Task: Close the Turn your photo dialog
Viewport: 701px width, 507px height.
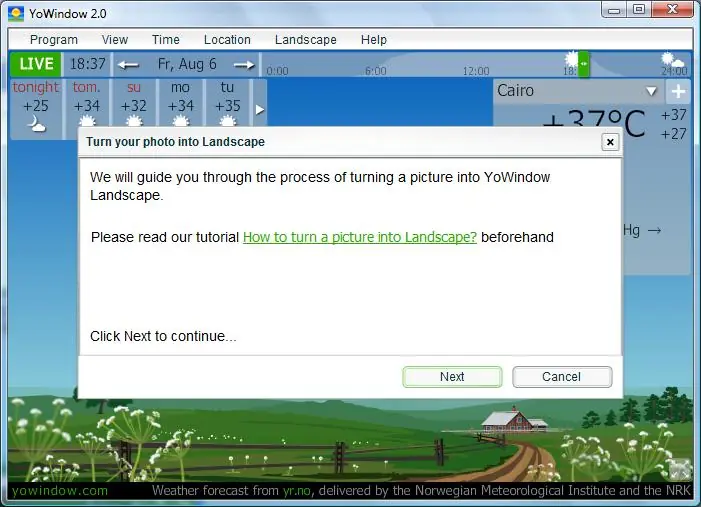Action: point(610,142)
